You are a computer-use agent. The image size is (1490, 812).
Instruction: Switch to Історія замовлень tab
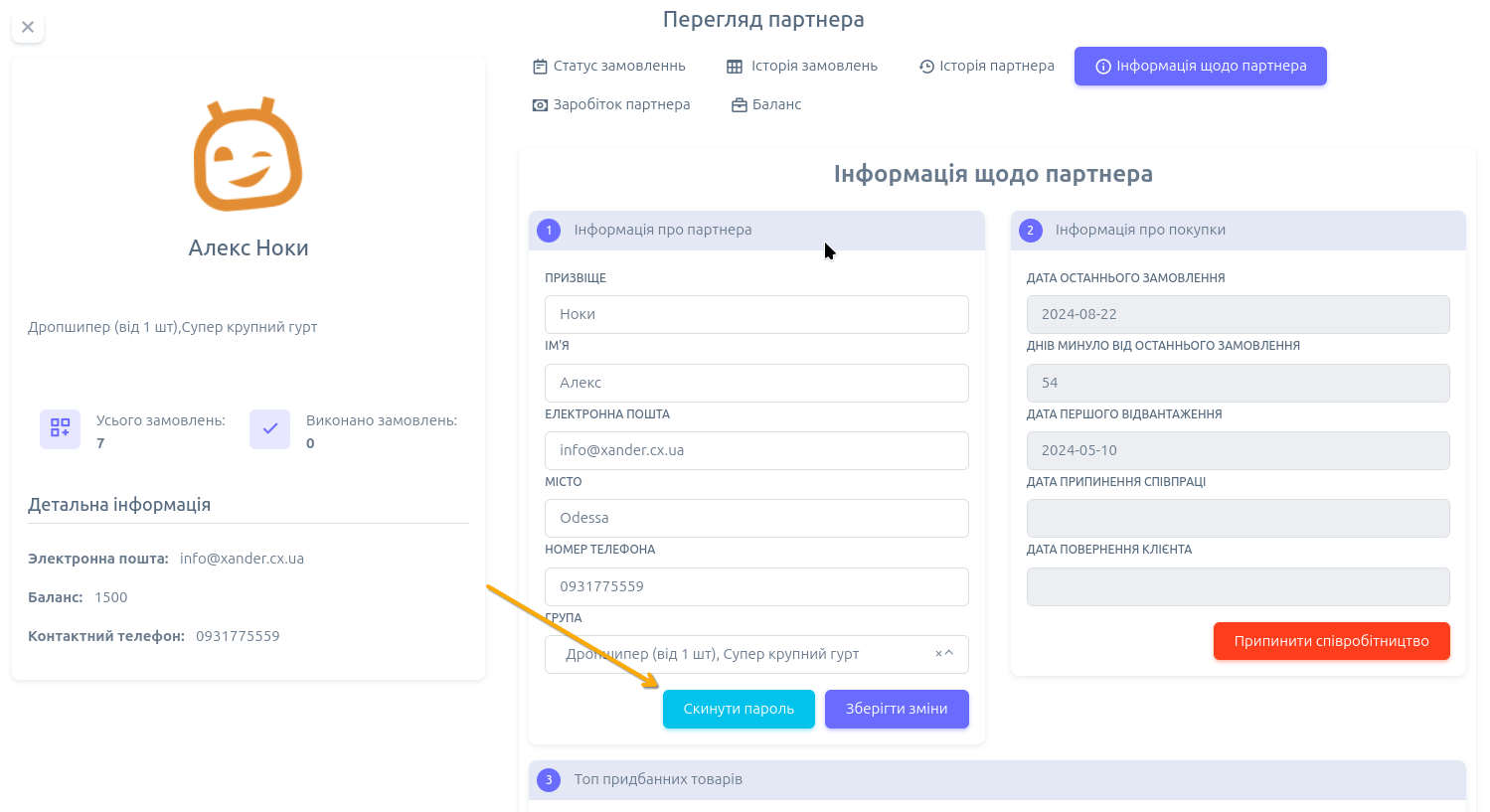[x=801, y=66]
